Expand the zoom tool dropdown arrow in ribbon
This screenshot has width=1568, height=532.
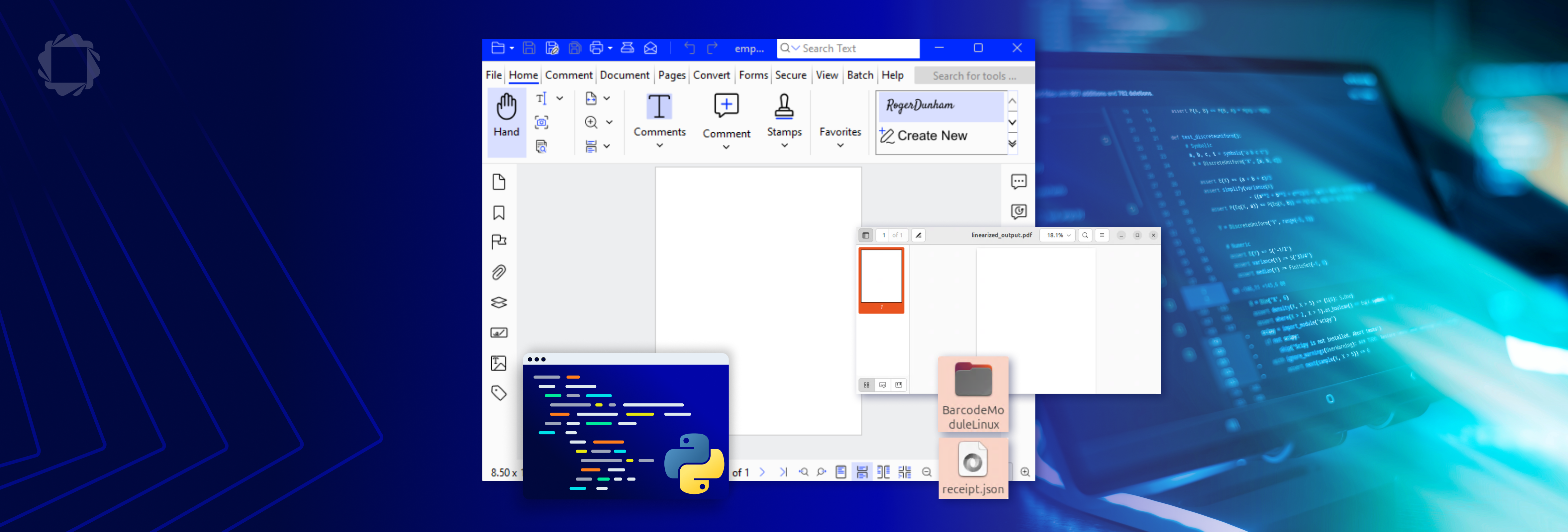pos(609,122)
